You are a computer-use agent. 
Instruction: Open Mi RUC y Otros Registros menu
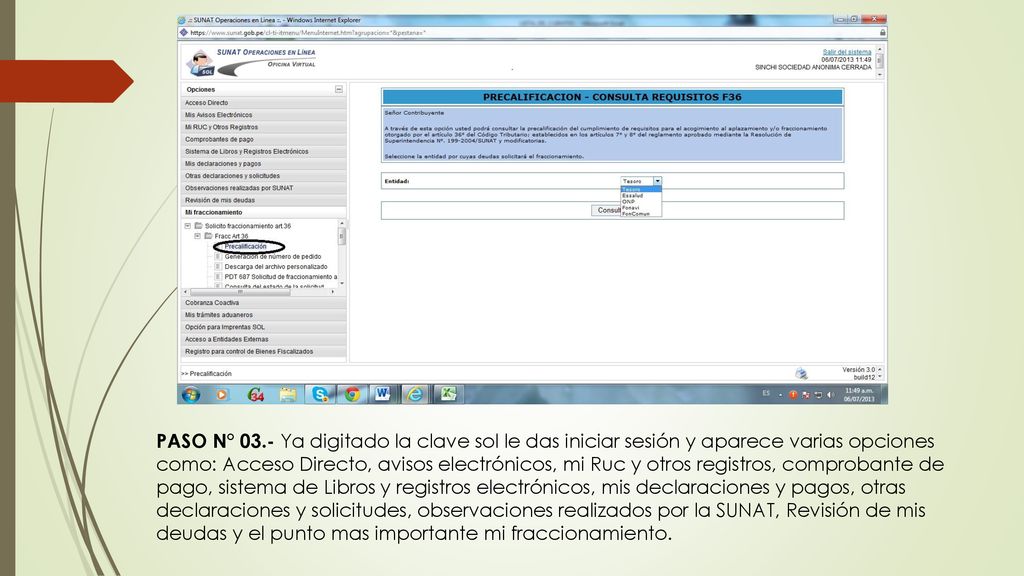(264, 127)
